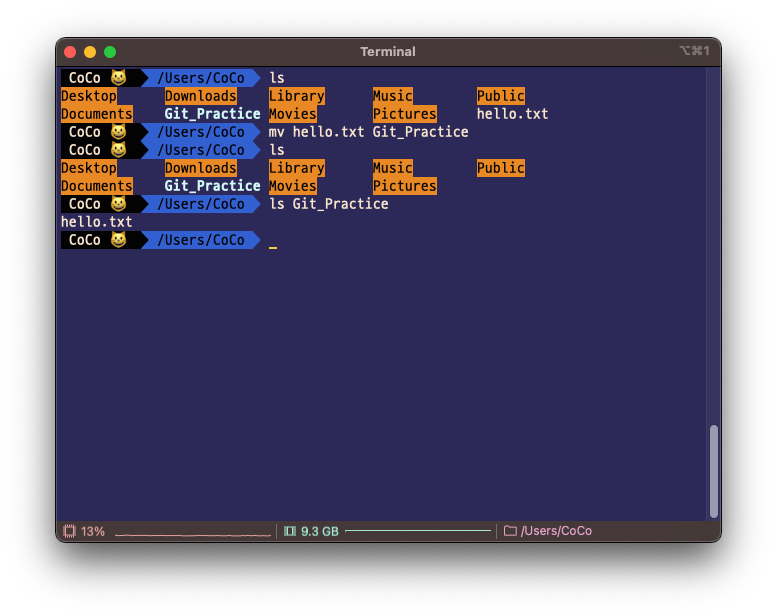Click the vertical scrollbar thumb
The height and width of the screenshot is (616, 777).
714,471
